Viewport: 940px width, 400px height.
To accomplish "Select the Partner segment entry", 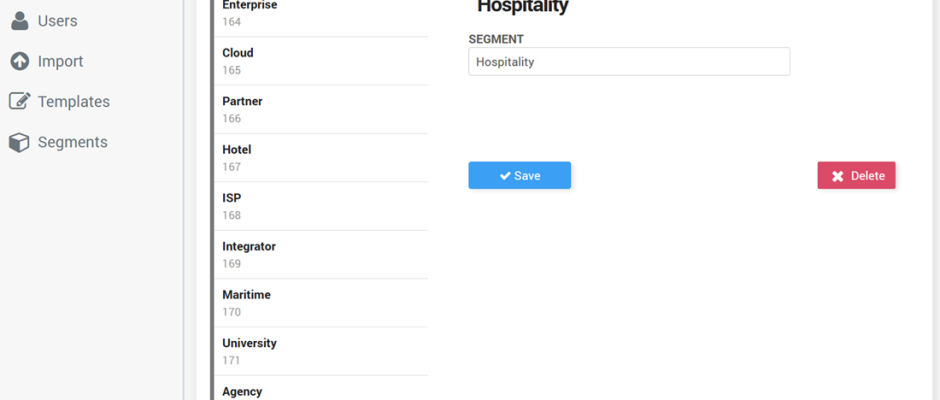I will [321, 110].
